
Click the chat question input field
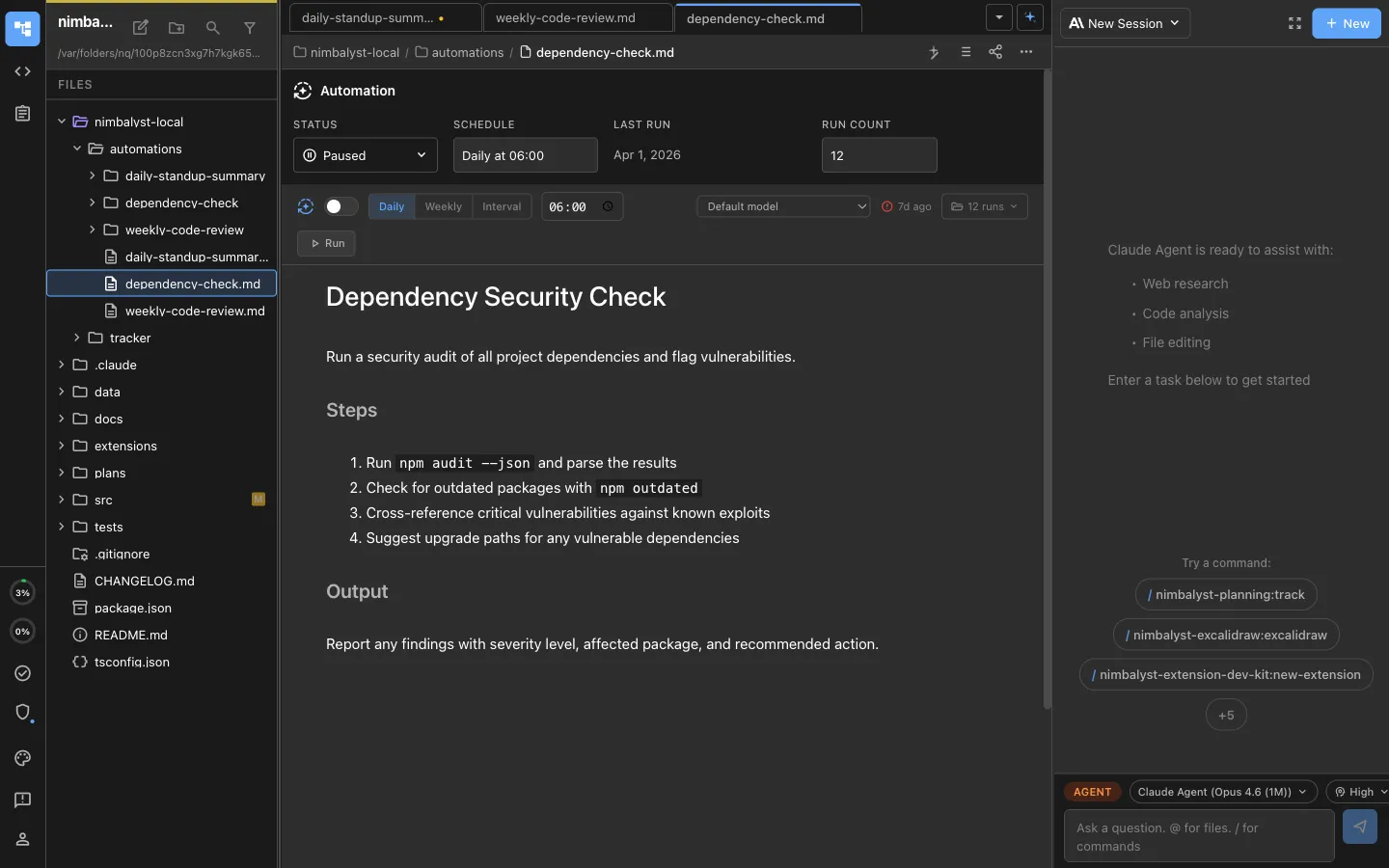[x=1198, y=836]
